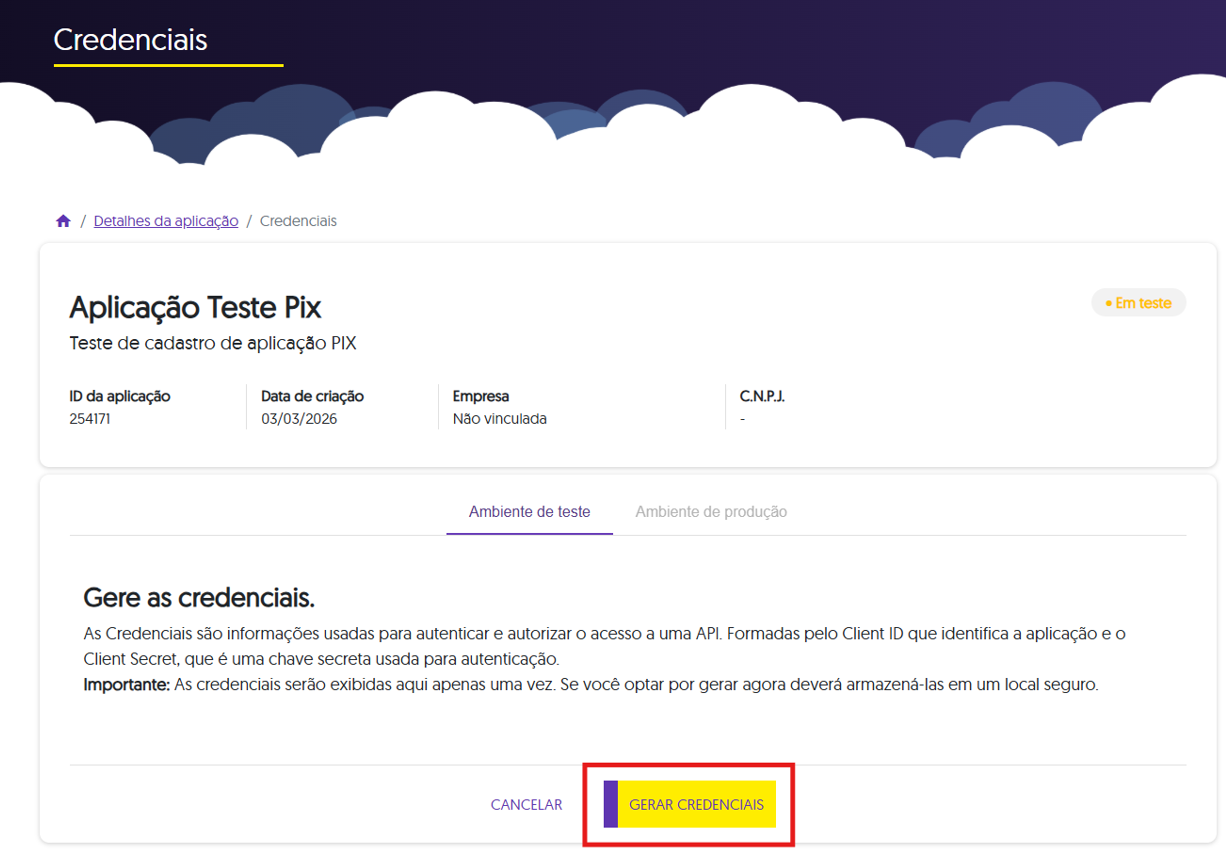Select the application ID value 254171
The image size is (1226, 866).
click(90, 419)
